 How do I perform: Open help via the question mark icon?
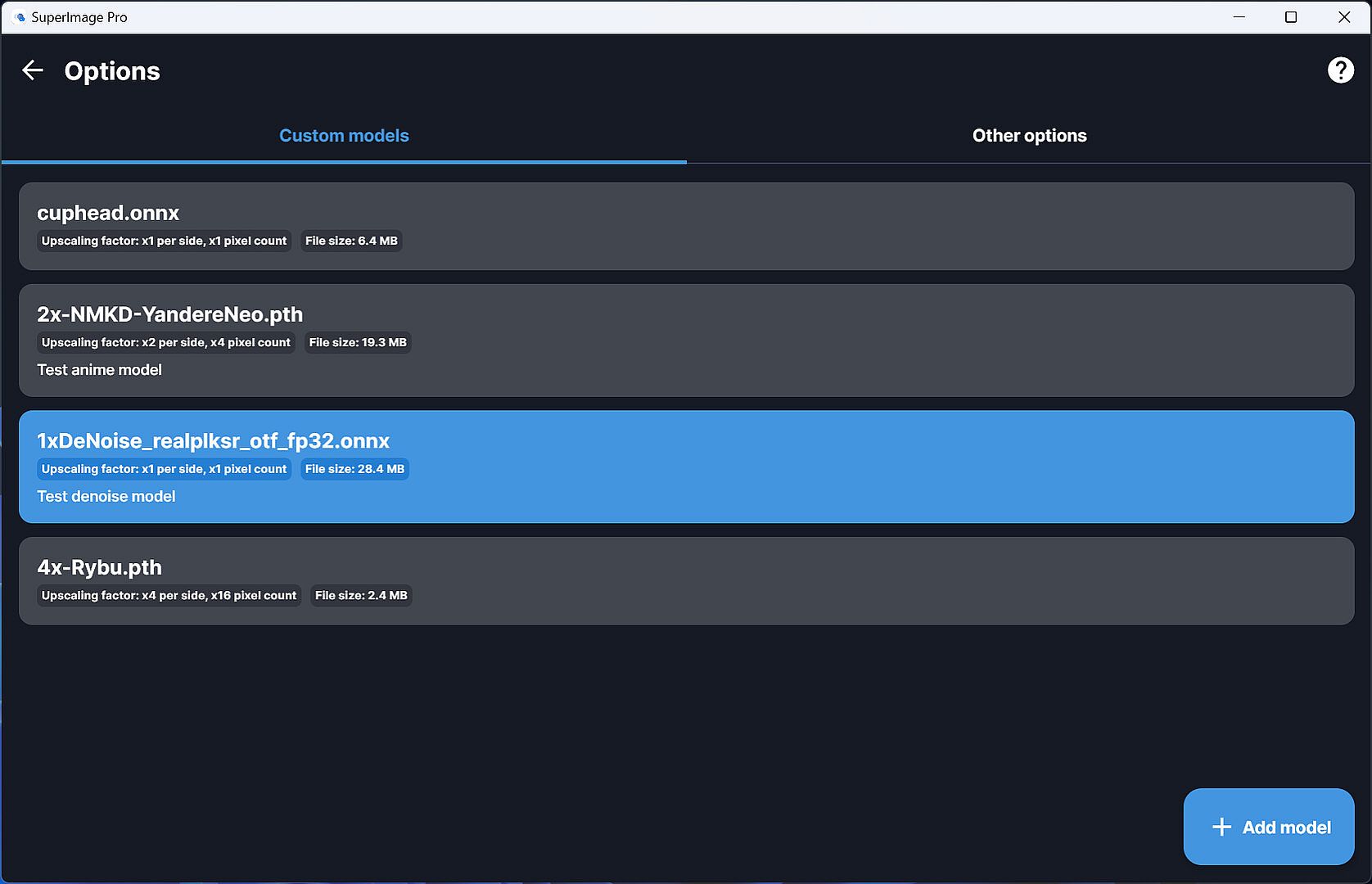(x=1340, y=70)
